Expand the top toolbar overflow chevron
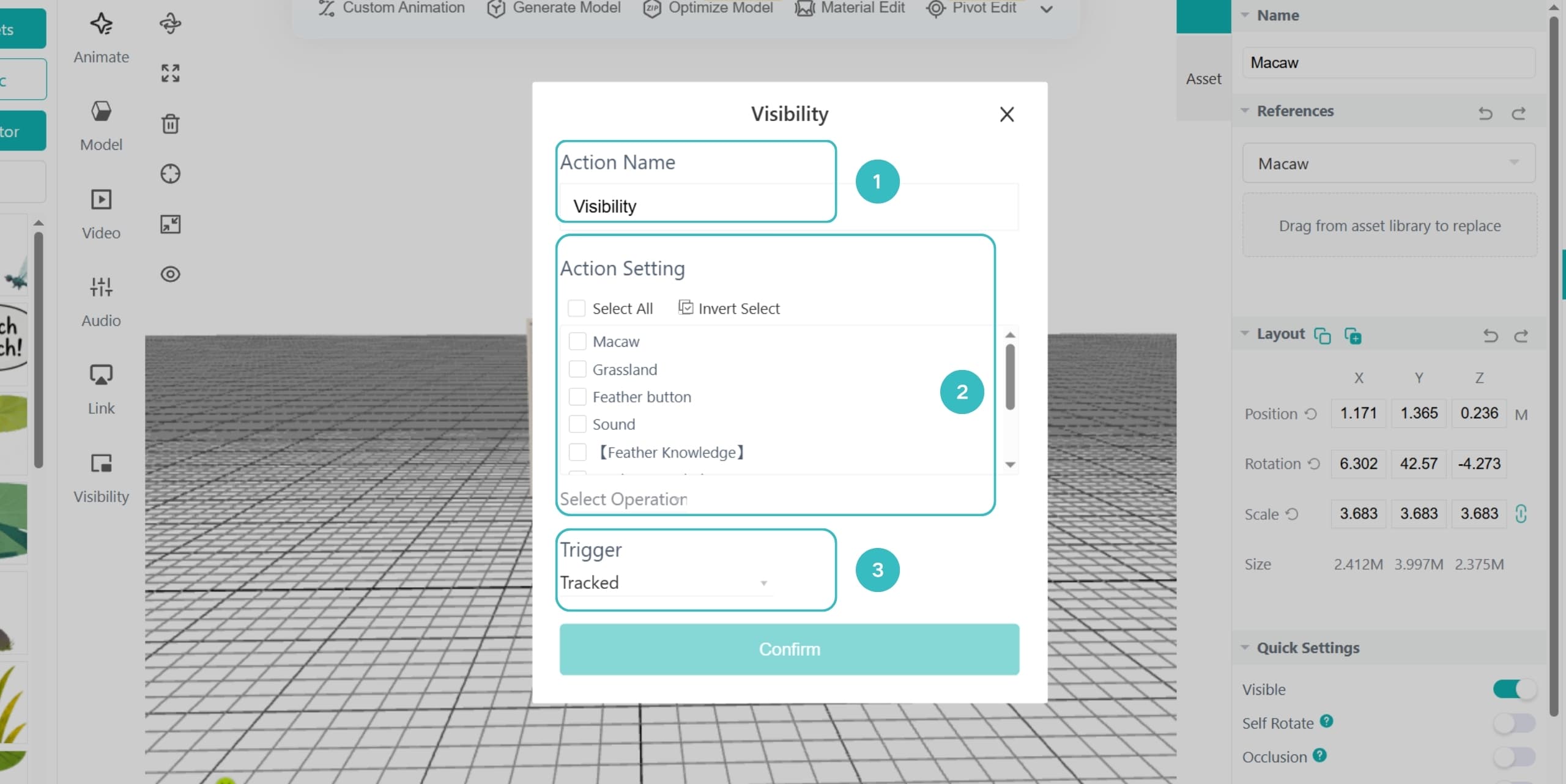Screen dimensions: 1566x784 (1047, 9)
